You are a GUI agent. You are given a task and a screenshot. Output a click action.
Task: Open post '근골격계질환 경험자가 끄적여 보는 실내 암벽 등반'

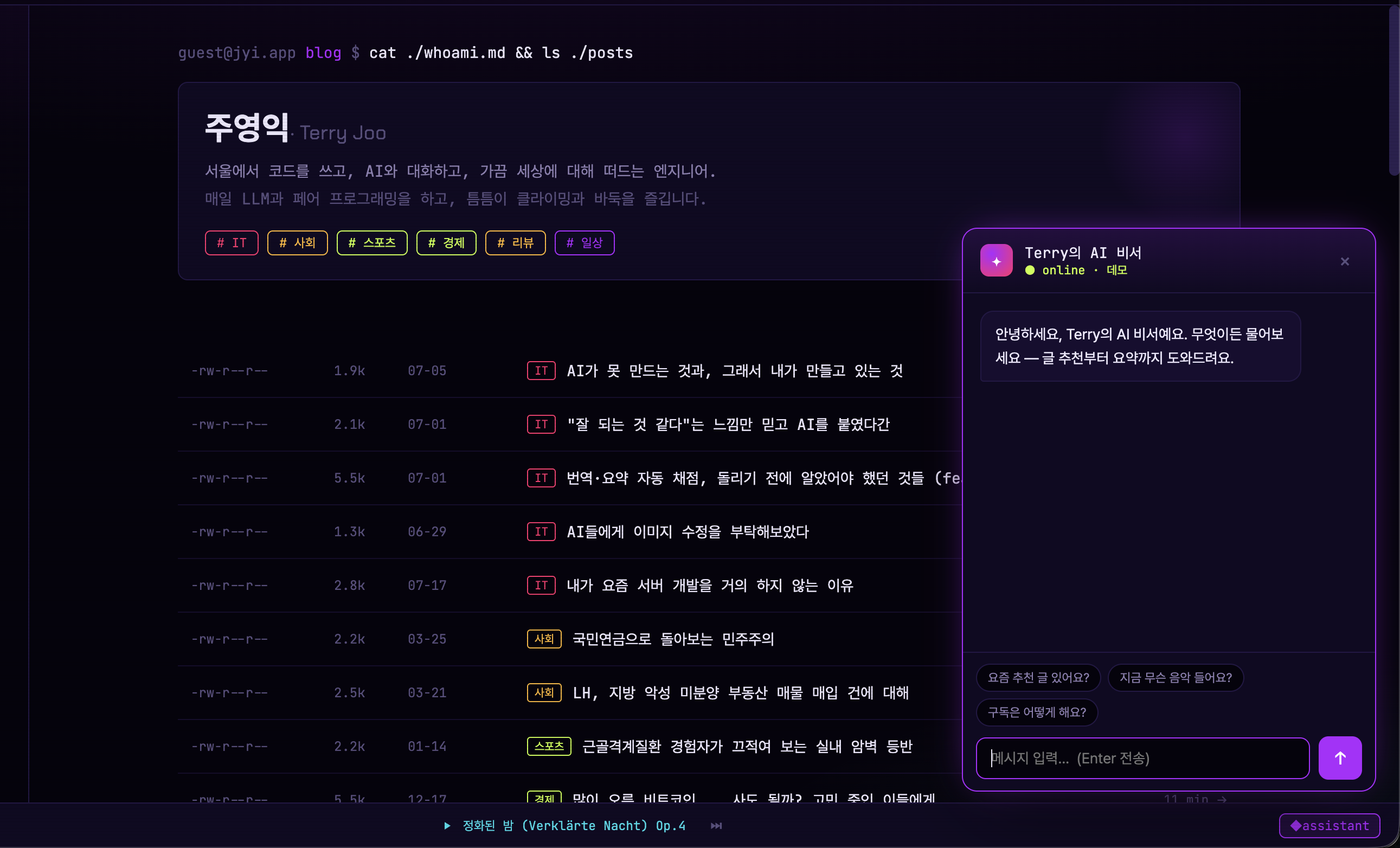click(x=747, y=746)
